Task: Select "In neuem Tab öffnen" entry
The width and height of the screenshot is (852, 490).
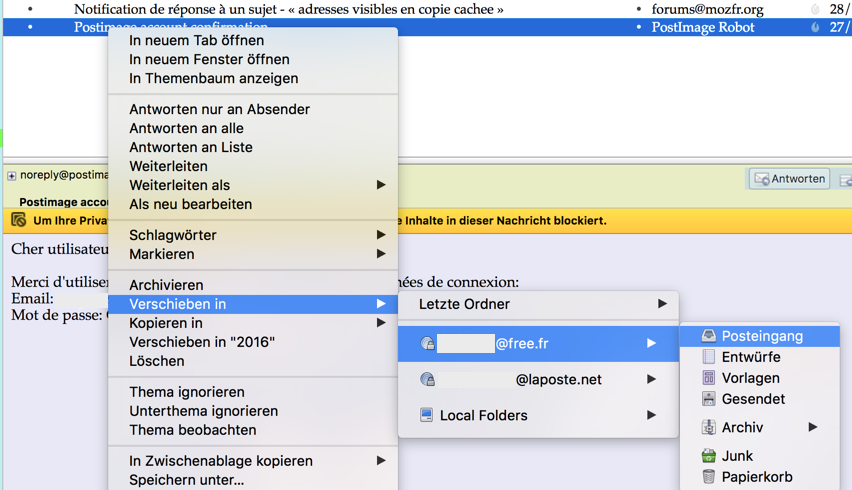Action: pos(196,41)
